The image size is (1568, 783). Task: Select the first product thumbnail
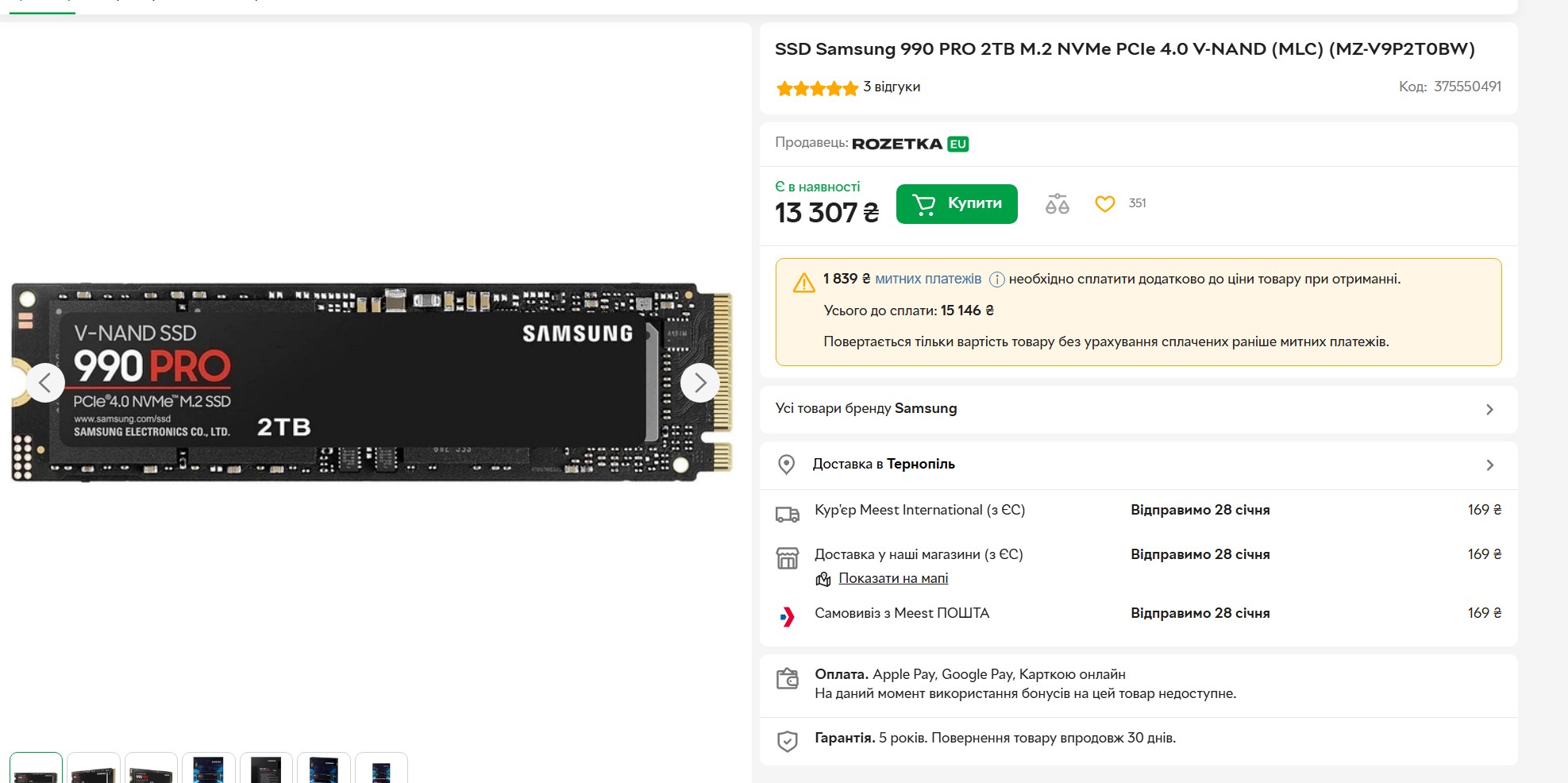(x=36, y=768)
